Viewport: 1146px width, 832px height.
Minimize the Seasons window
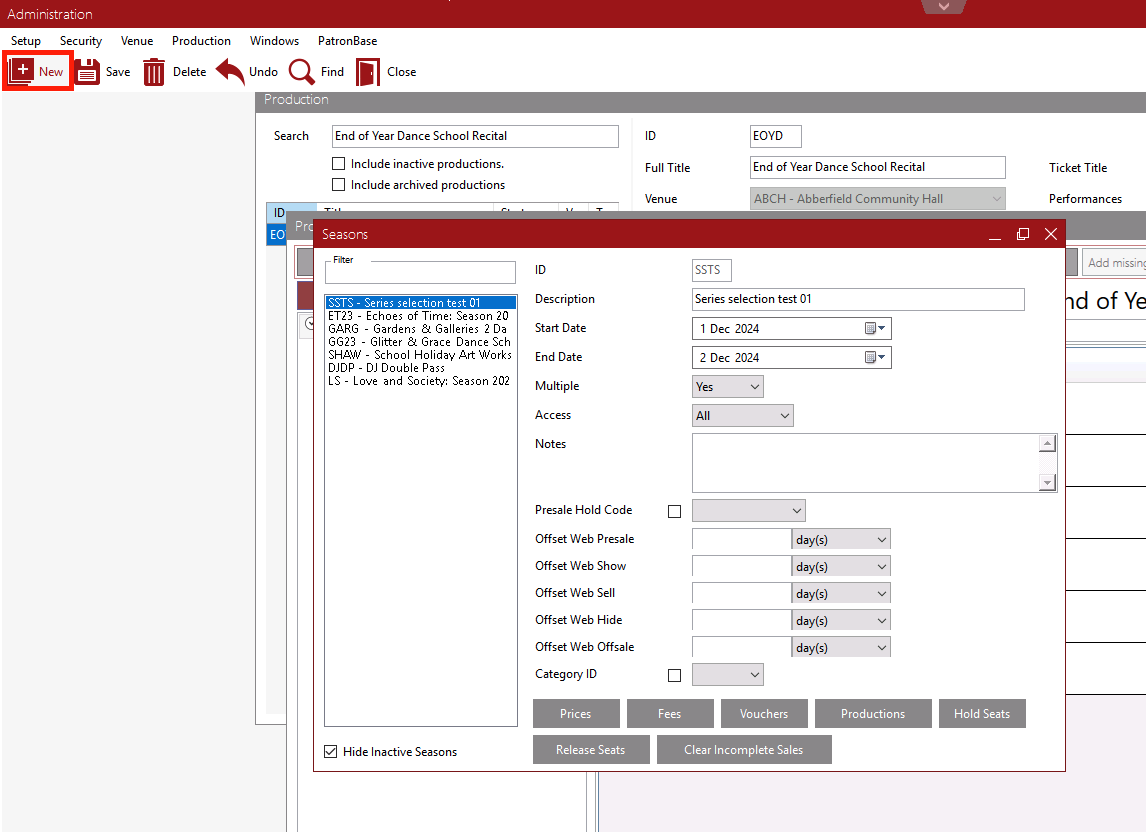coord(995,234)
